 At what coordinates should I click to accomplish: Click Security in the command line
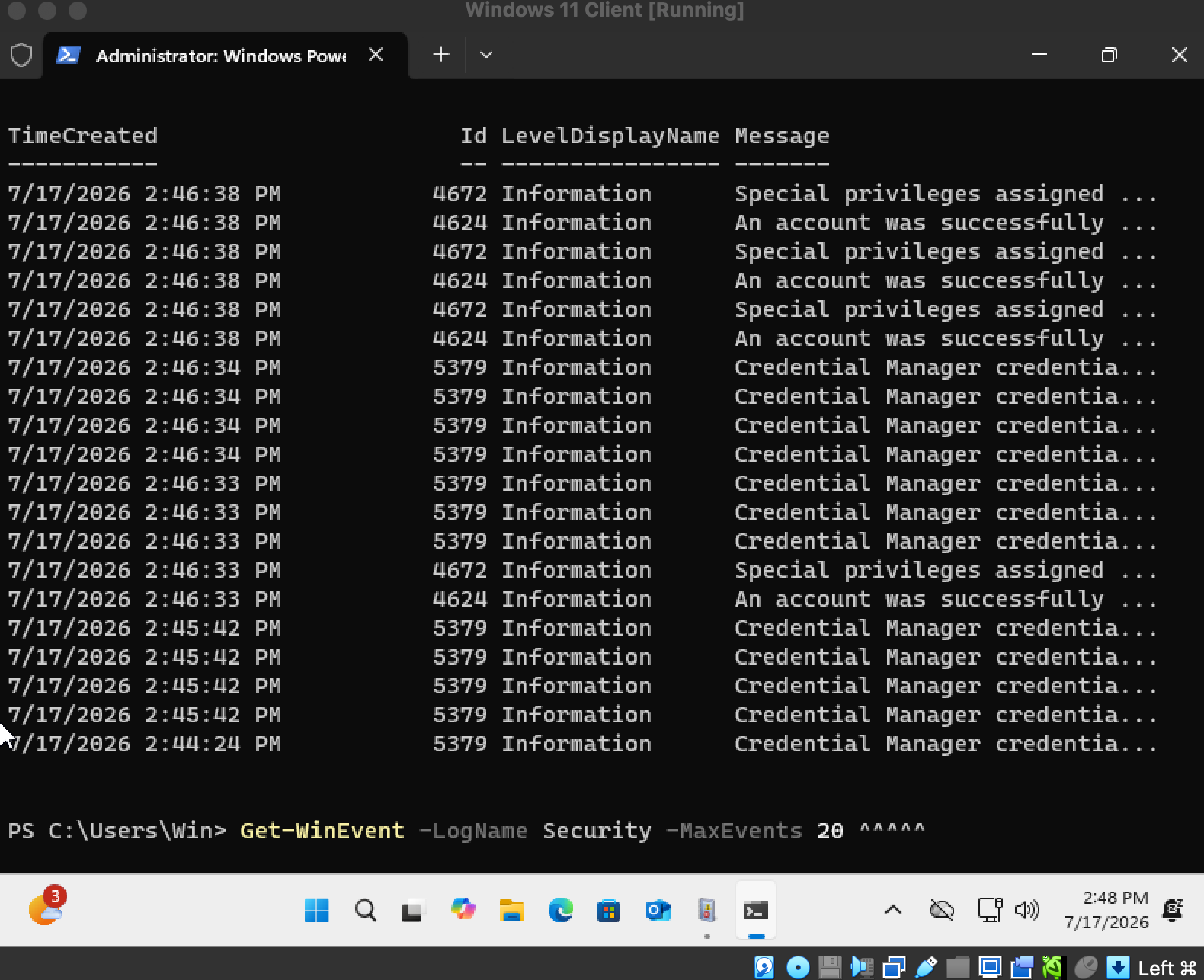click(x=597, y=830)
